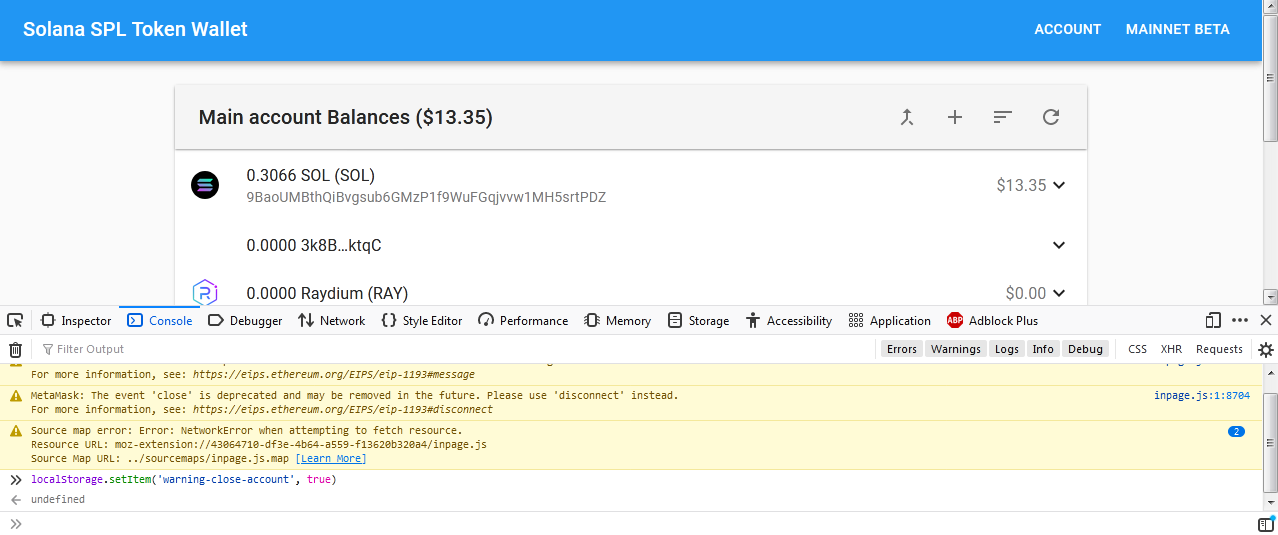The image size is (1278, 535).
Task: Toggle XHR filter in console
Action: coord(1171,349)
